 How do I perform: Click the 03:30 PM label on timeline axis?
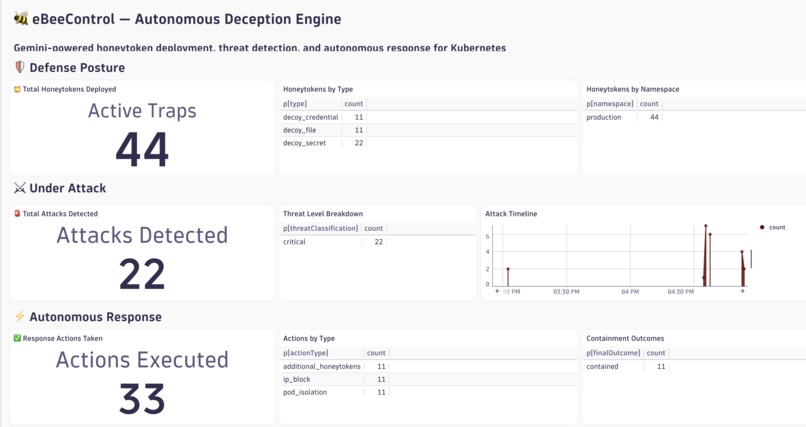click(566, 292)
